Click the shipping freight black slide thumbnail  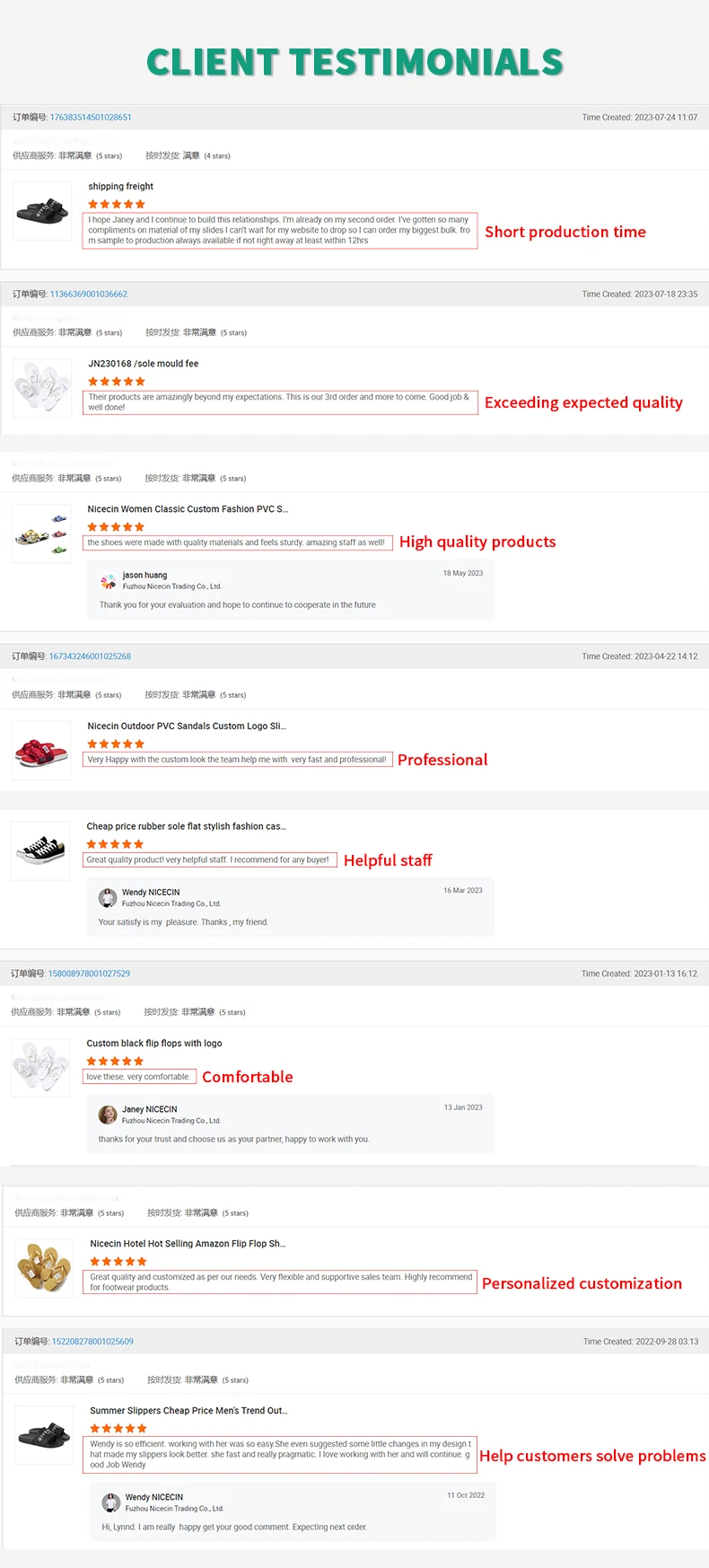[42, 211]
